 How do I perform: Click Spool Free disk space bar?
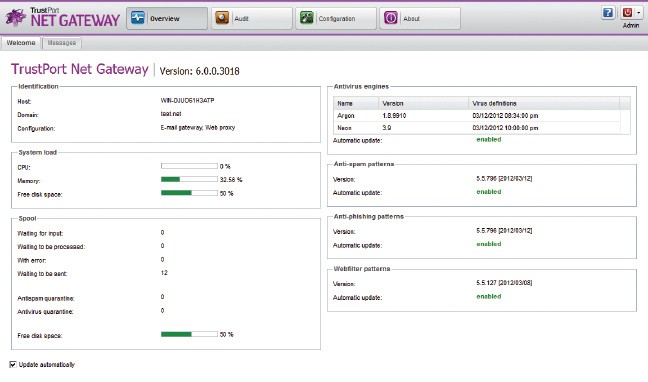pos(189,334)
